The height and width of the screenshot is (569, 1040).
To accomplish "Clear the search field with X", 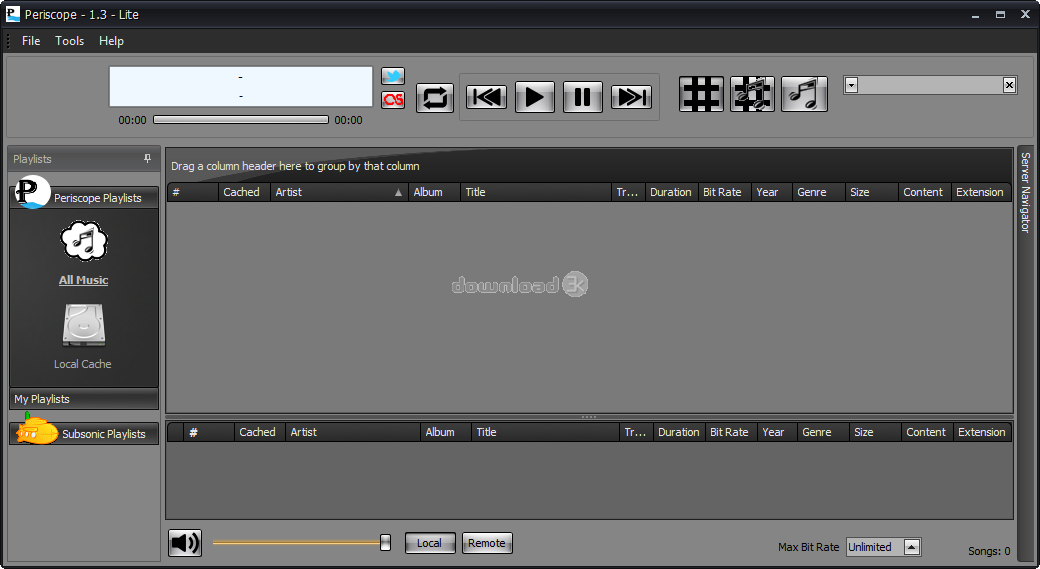I will click(x=1009, y=85).
